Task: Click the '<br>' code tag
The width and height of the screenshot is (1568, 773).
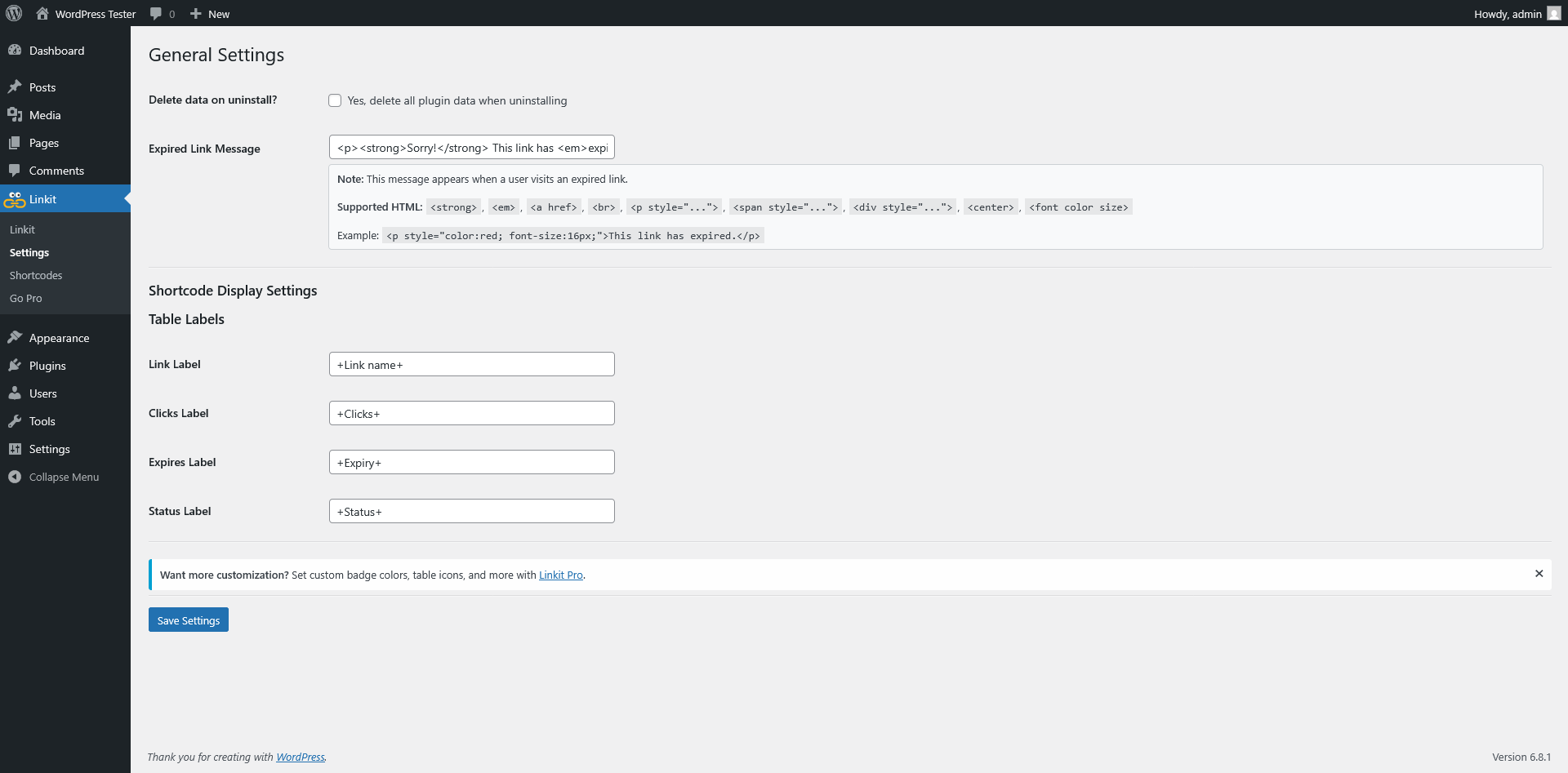Action: [604, 207]
